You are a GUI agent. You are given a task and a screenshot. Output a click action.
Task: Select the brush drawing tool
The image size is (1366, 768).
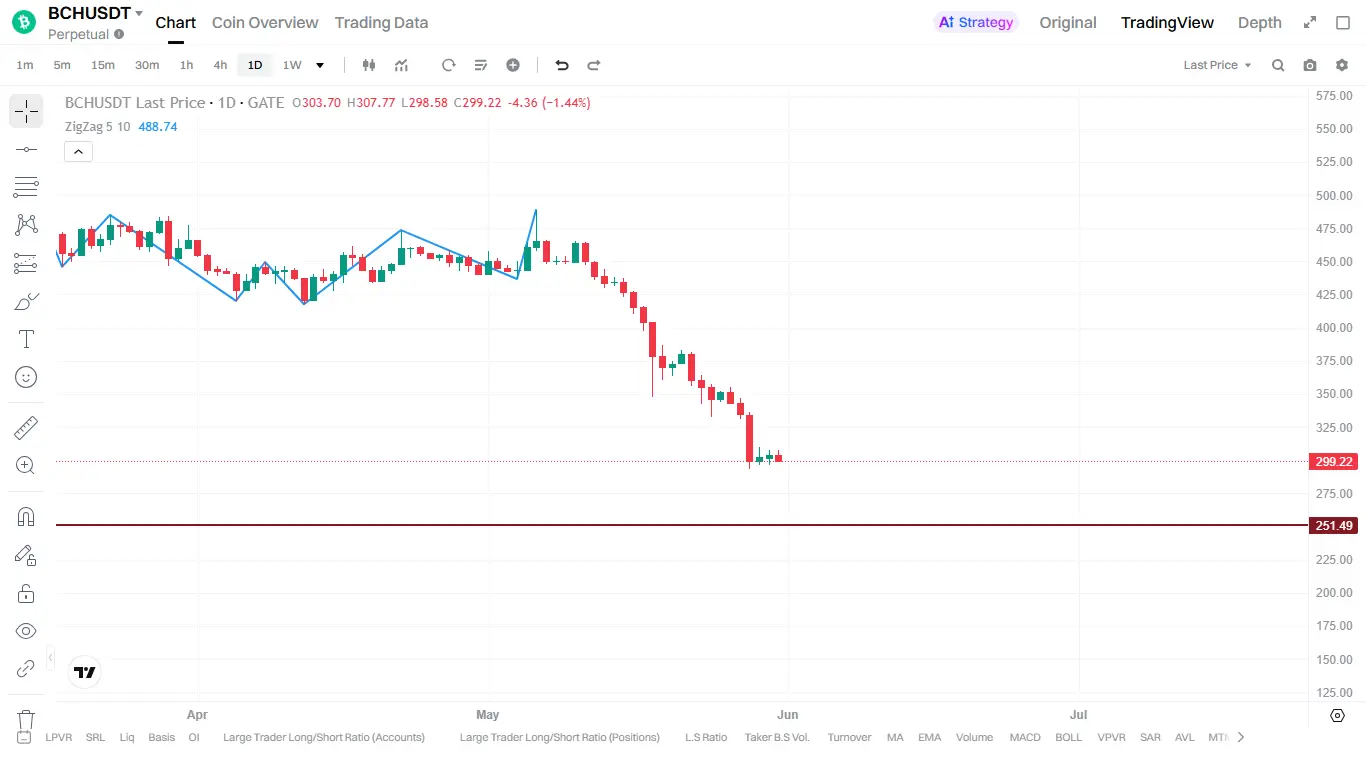tap(26, 301)
